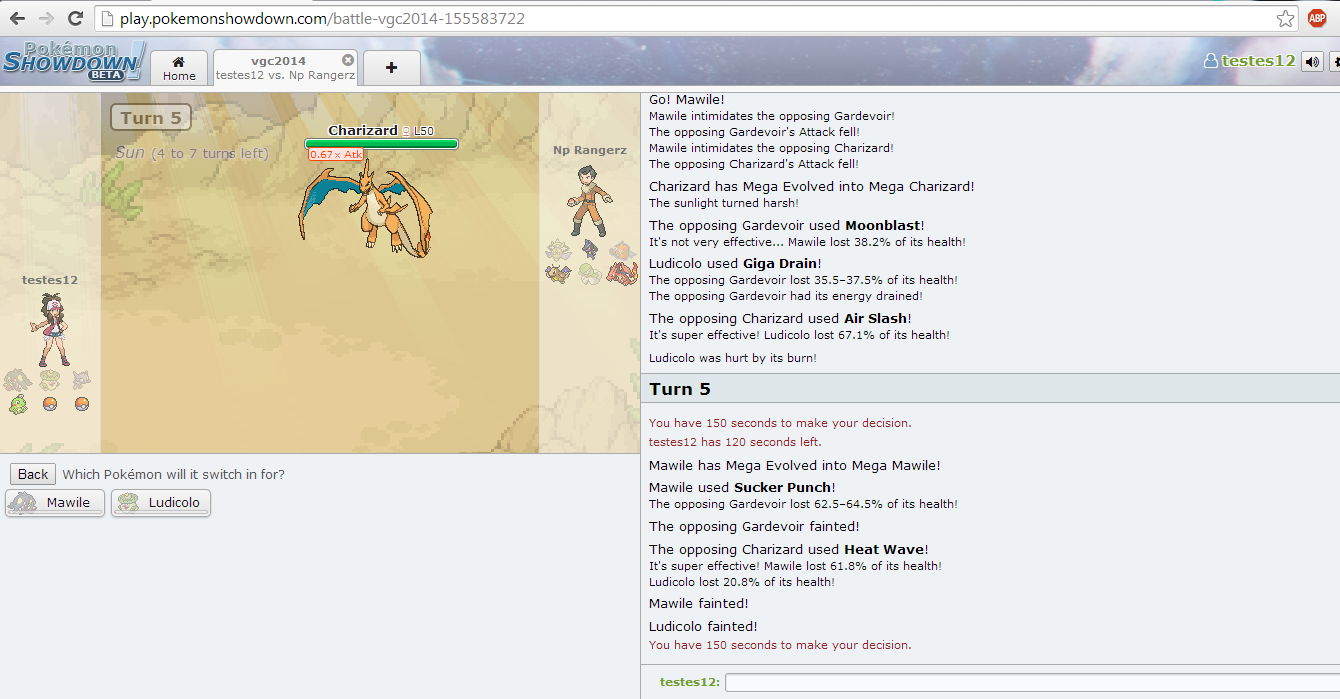Click the 0.67× Atk status label
This screenshot has height=699, width=1340.
(335, 155)
